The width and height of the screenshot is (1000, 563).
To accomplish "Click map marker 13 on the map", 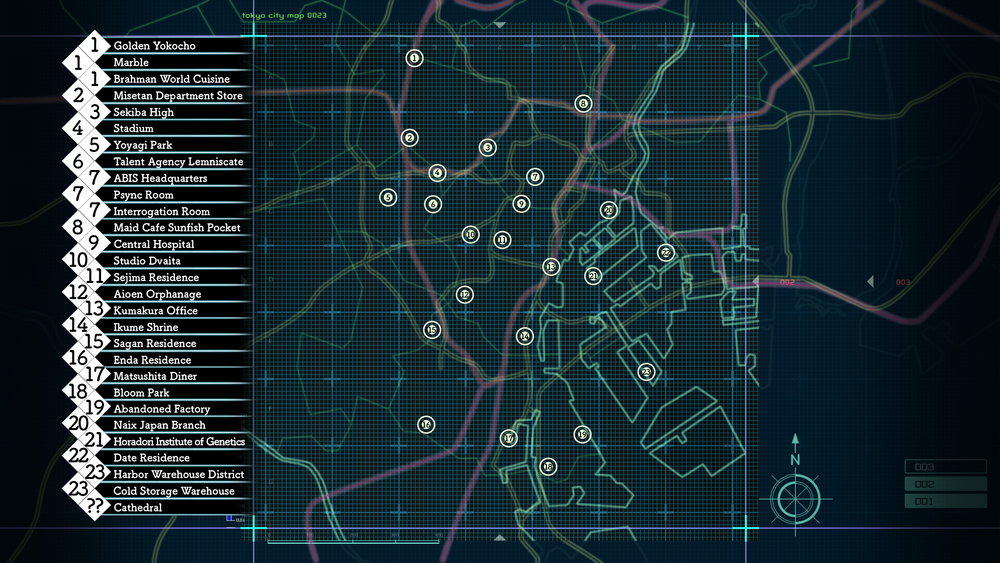I will [x=551, y=267].
